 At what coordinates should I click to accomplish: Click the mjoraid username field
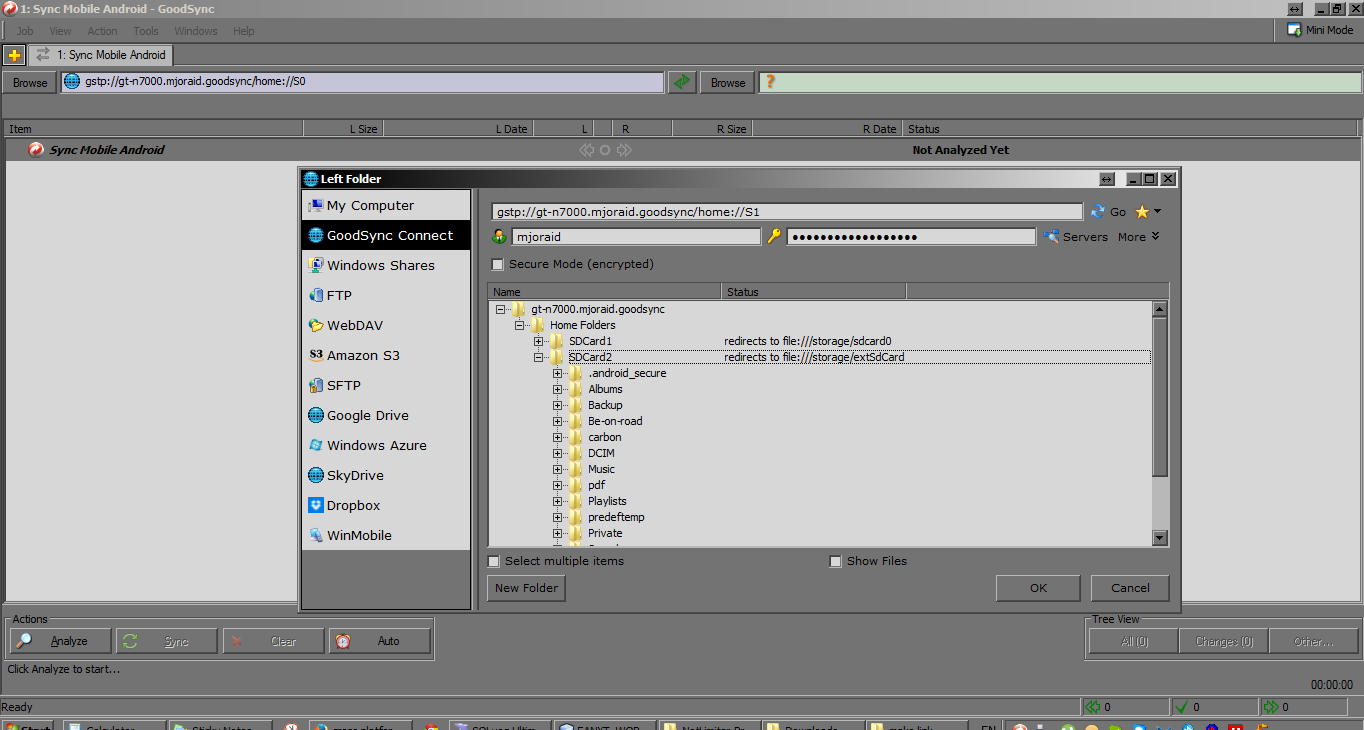pyautogui.click(x=636, y=237)
